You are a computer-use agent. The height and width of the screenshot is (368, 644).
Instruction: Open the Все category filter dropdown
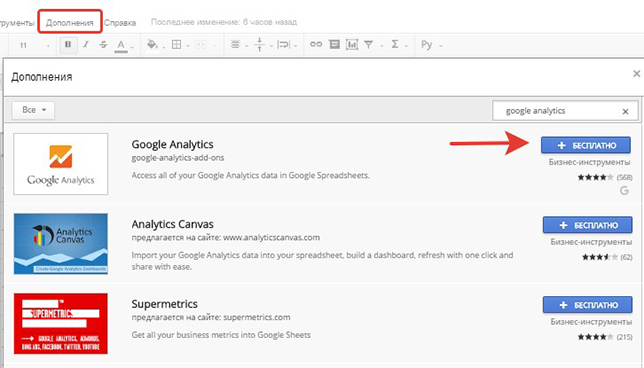point(33,110)
